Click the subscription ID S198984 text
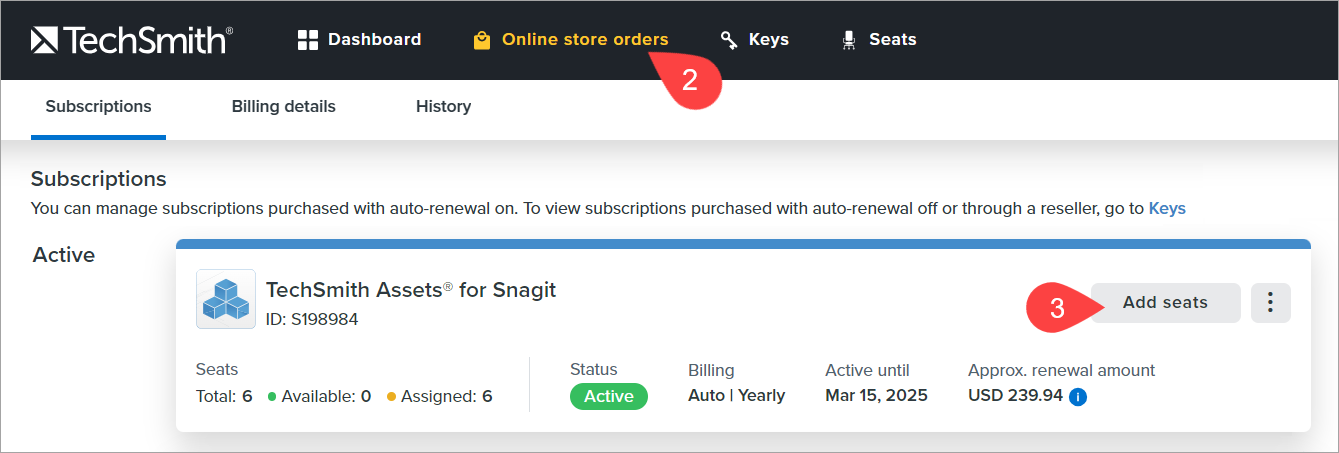 pyautogui.click(x=312, y=320)
